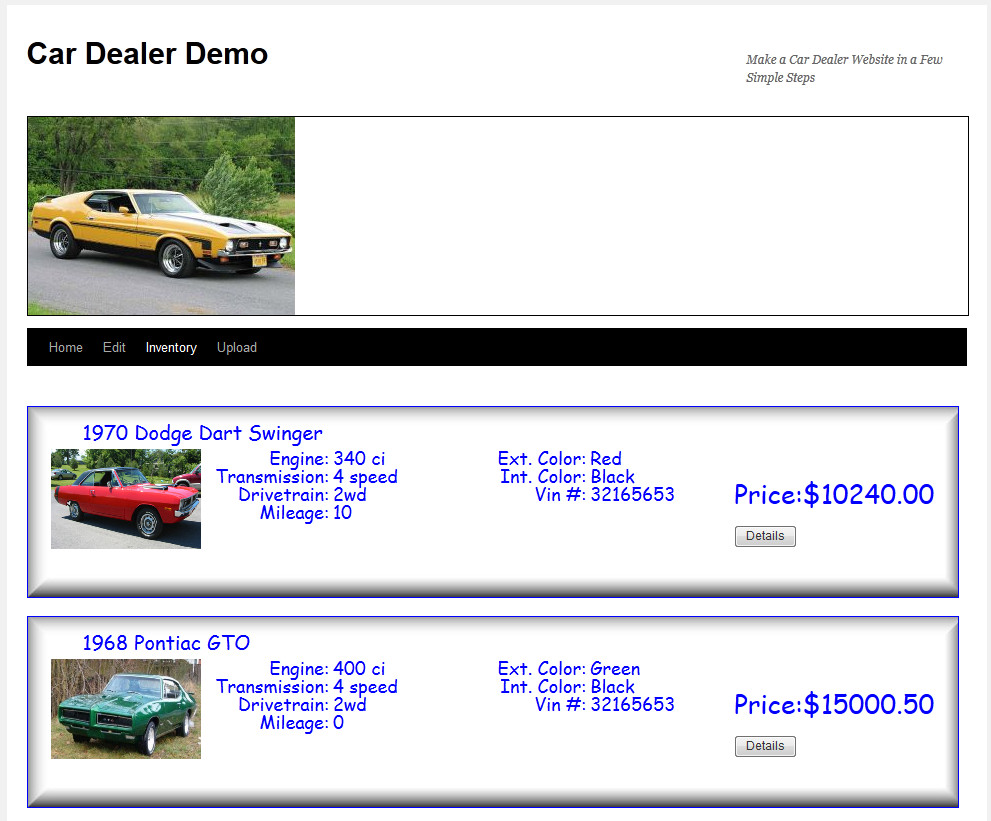991x821 pixels.
Task: Click the Mileage: 10 text
Action: [x=306, y=513]
